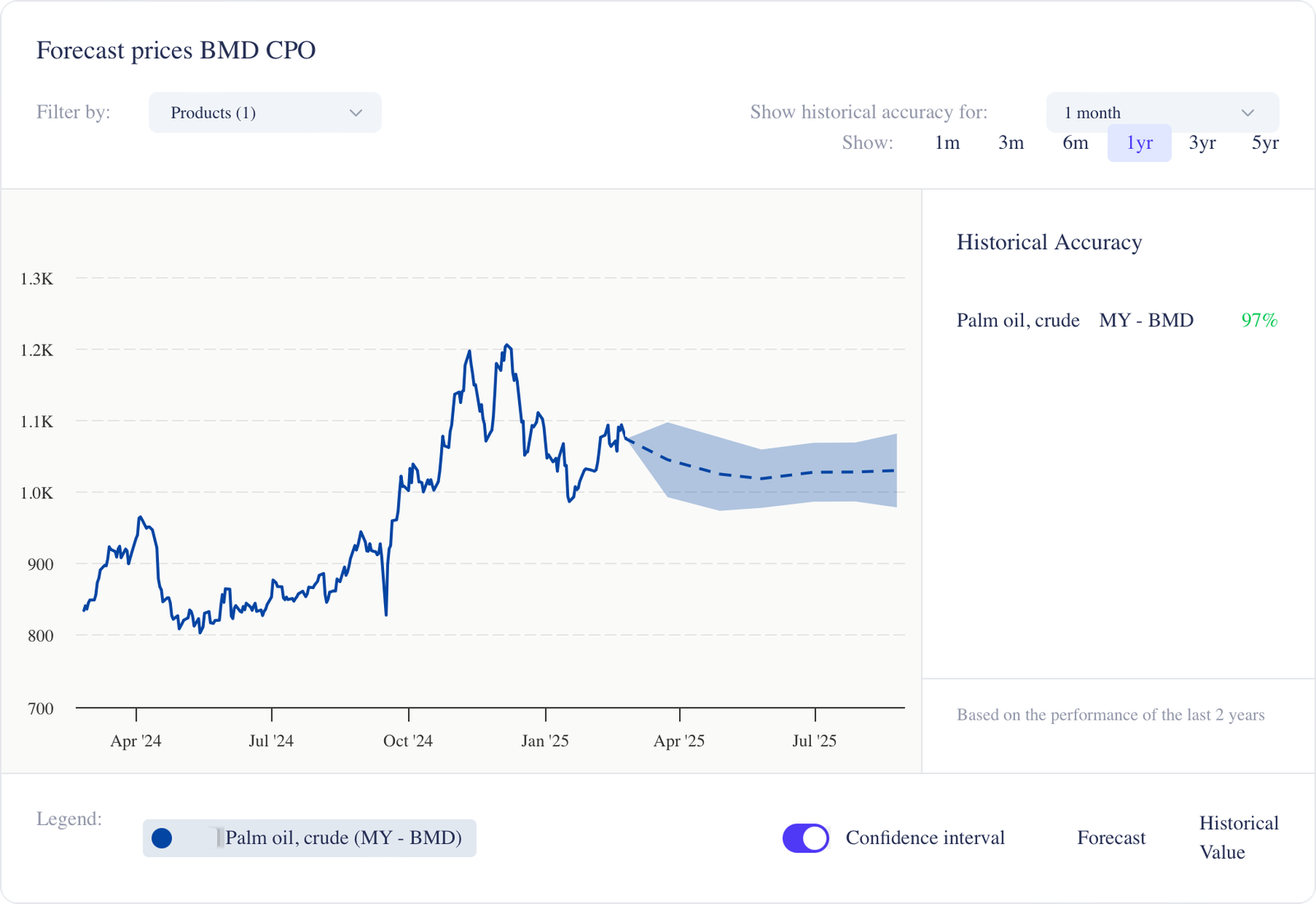The width and height of the screenshot is (1316, 904).
Task: Click the chevron on 1 month selector
Action: coord(1248,113)
